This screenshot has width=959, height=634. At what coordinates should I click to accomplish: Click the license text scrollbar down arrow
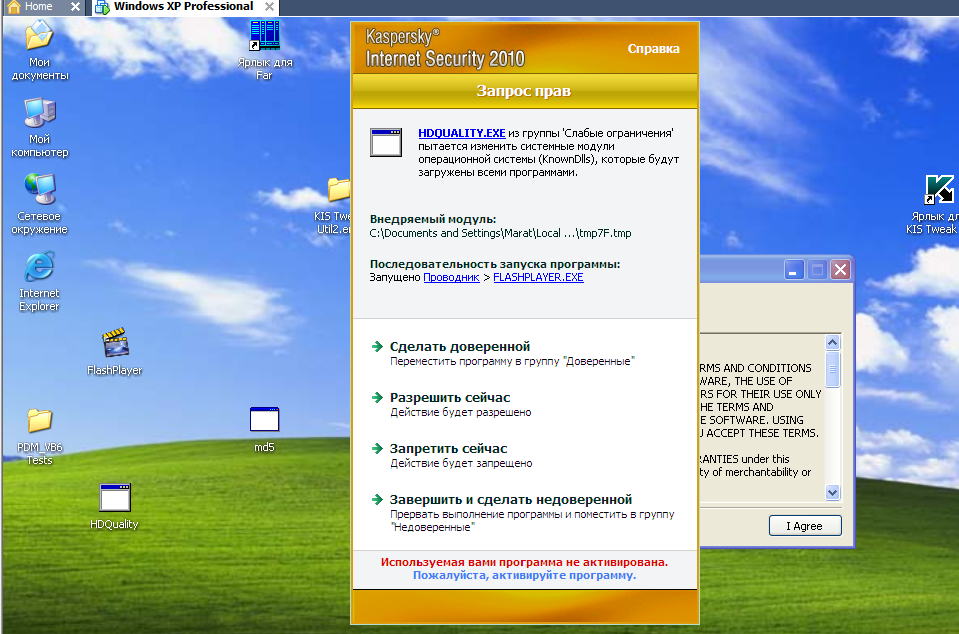[x=832, y=492]
